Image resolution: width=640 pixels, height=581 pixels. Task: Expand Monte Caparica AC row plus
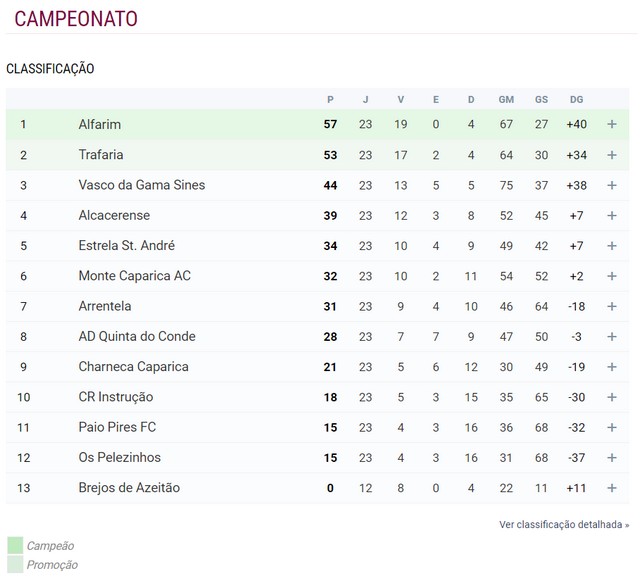click(x=611, y=276)
